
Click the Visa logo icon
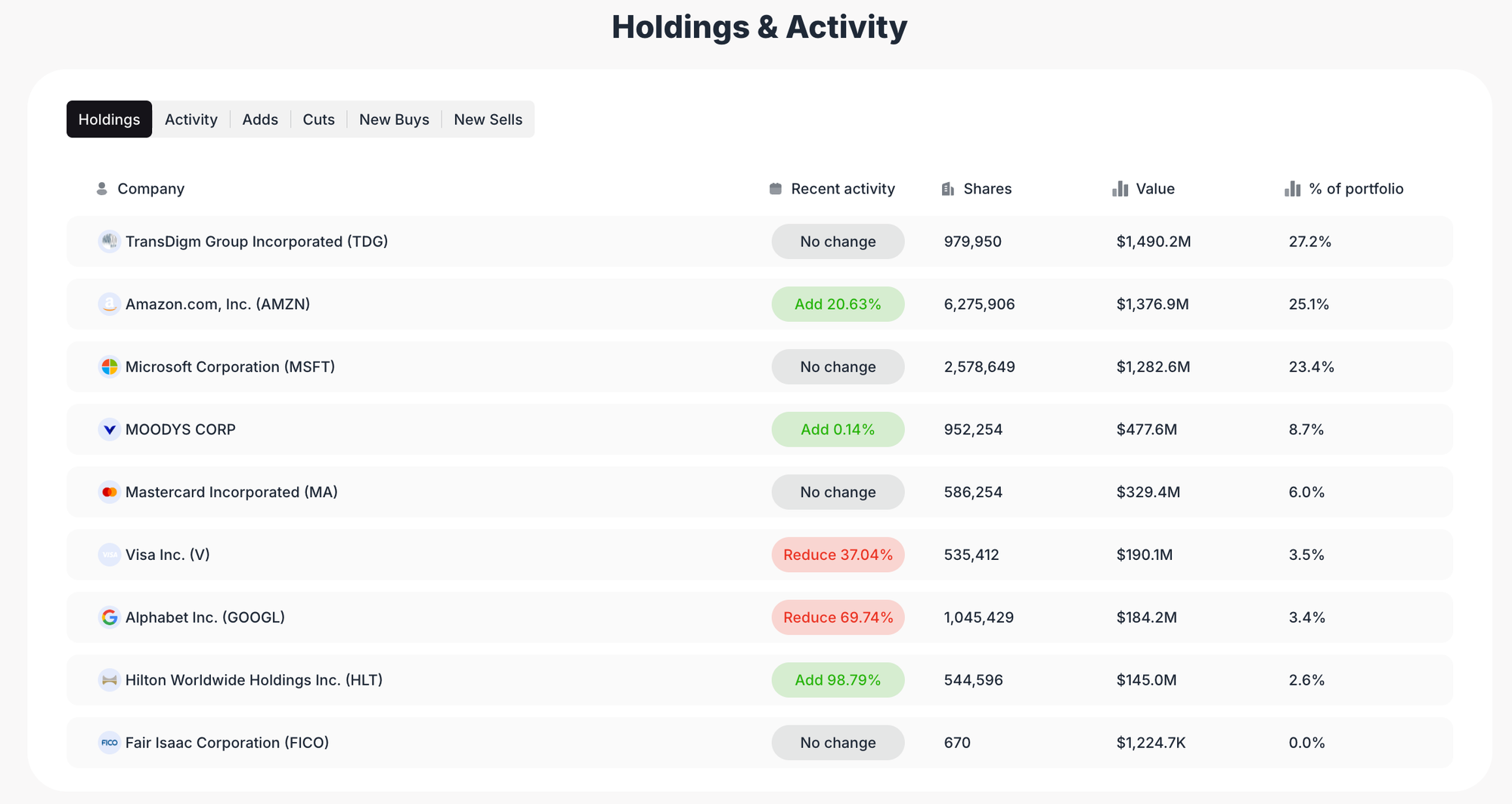point(110,555)
